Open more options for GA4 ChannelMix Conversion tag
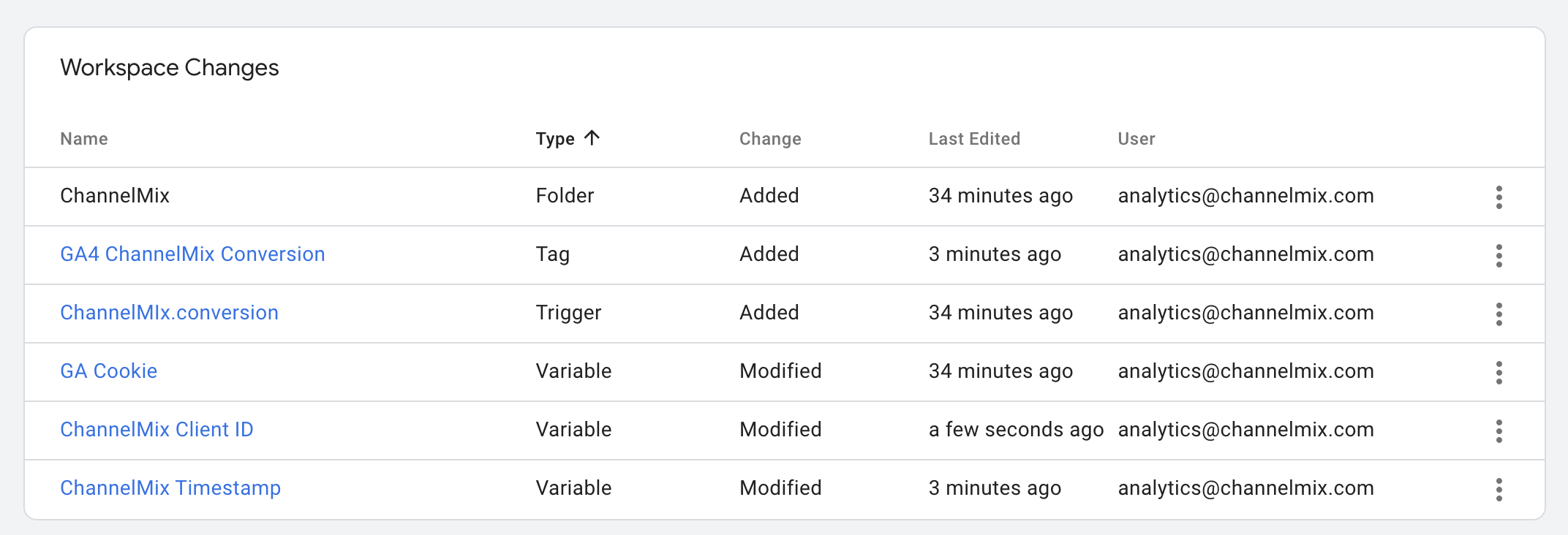 click(x=1499, y=255)
